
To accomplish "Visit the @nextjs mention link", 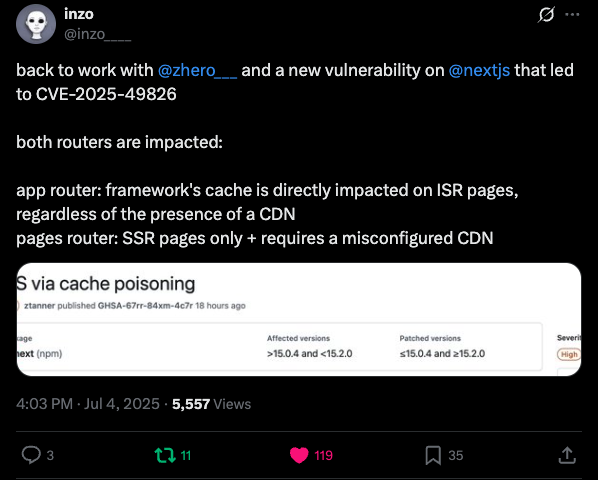I will [x=479, y=71].
